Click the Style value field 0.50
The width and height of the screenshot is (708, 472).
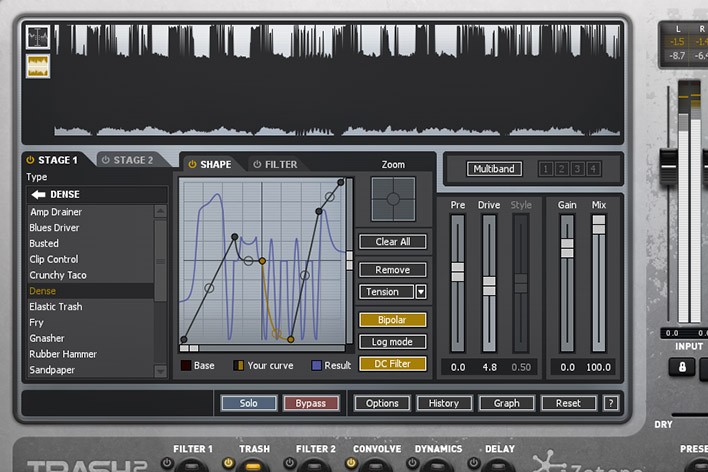point(521,367)
